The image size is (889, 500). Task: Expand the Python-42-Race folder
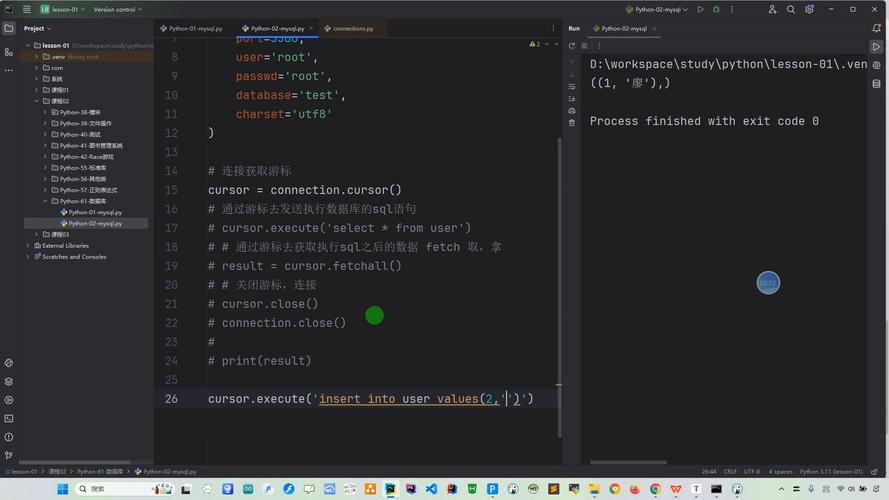(46, 156)
